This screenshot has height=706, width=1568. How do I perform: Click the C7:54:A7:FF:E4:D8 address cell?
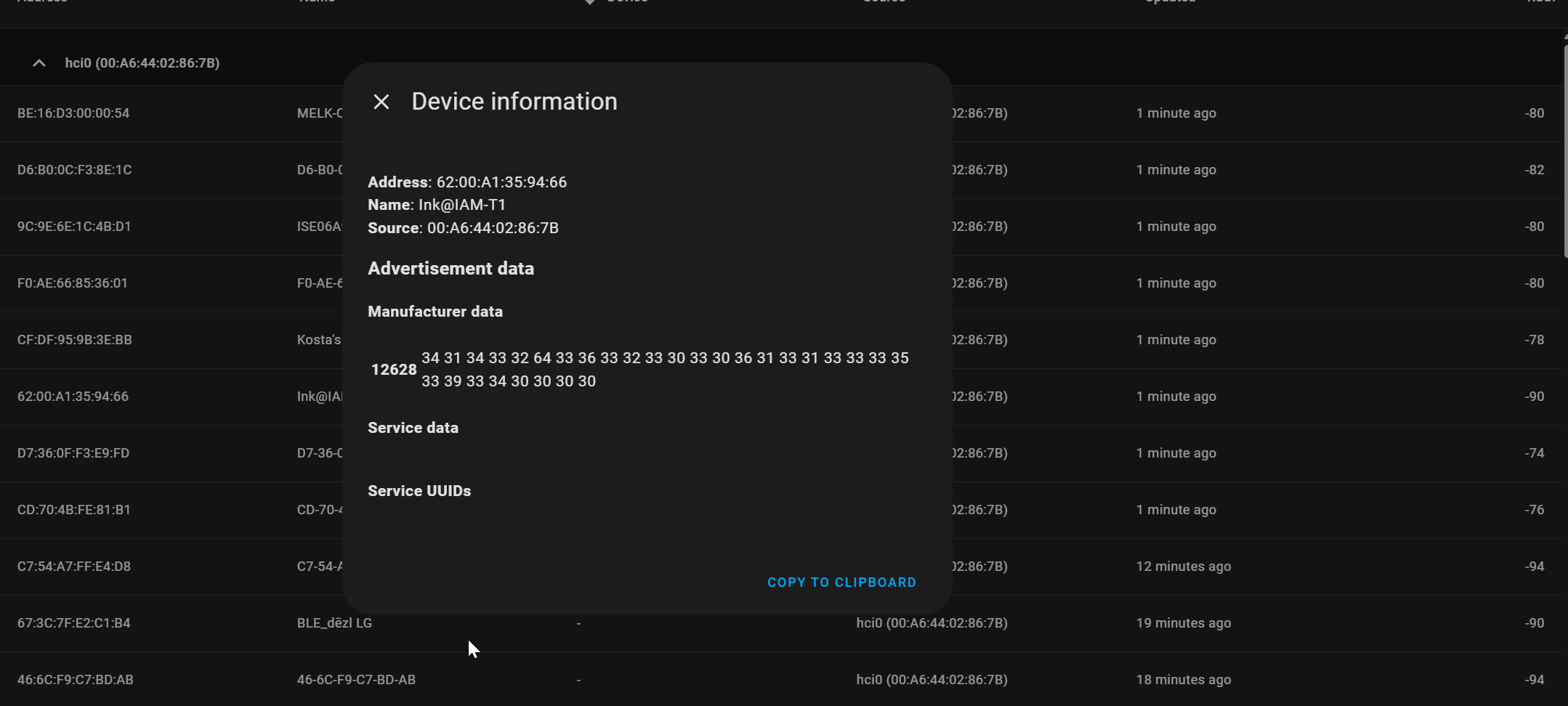coord(74,567)
